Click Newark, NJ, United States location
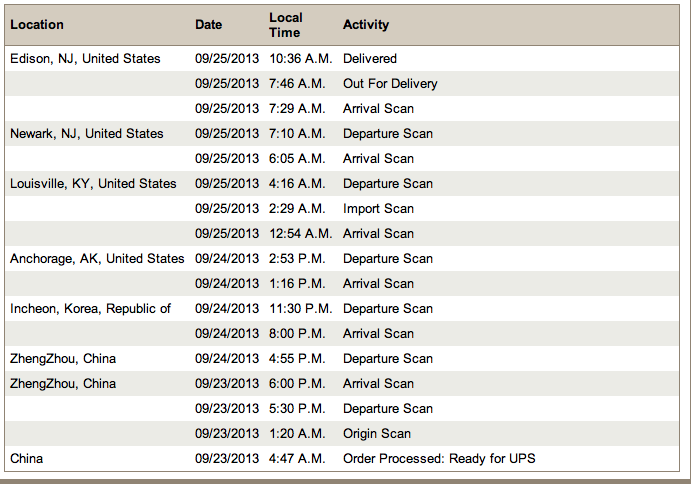This screenshot has width=698, height=489. tap(87, 134)
